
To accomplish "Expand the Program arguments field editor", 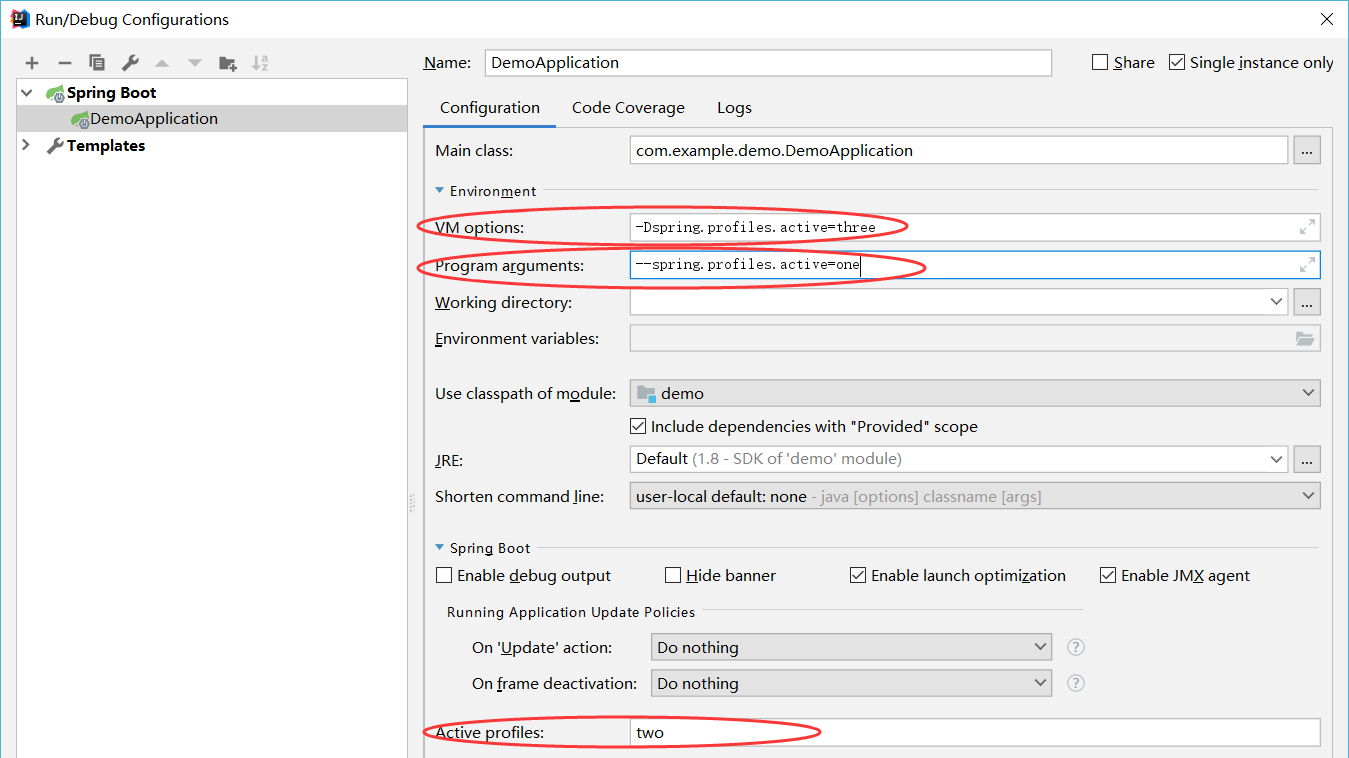I will pos(1307,265).
